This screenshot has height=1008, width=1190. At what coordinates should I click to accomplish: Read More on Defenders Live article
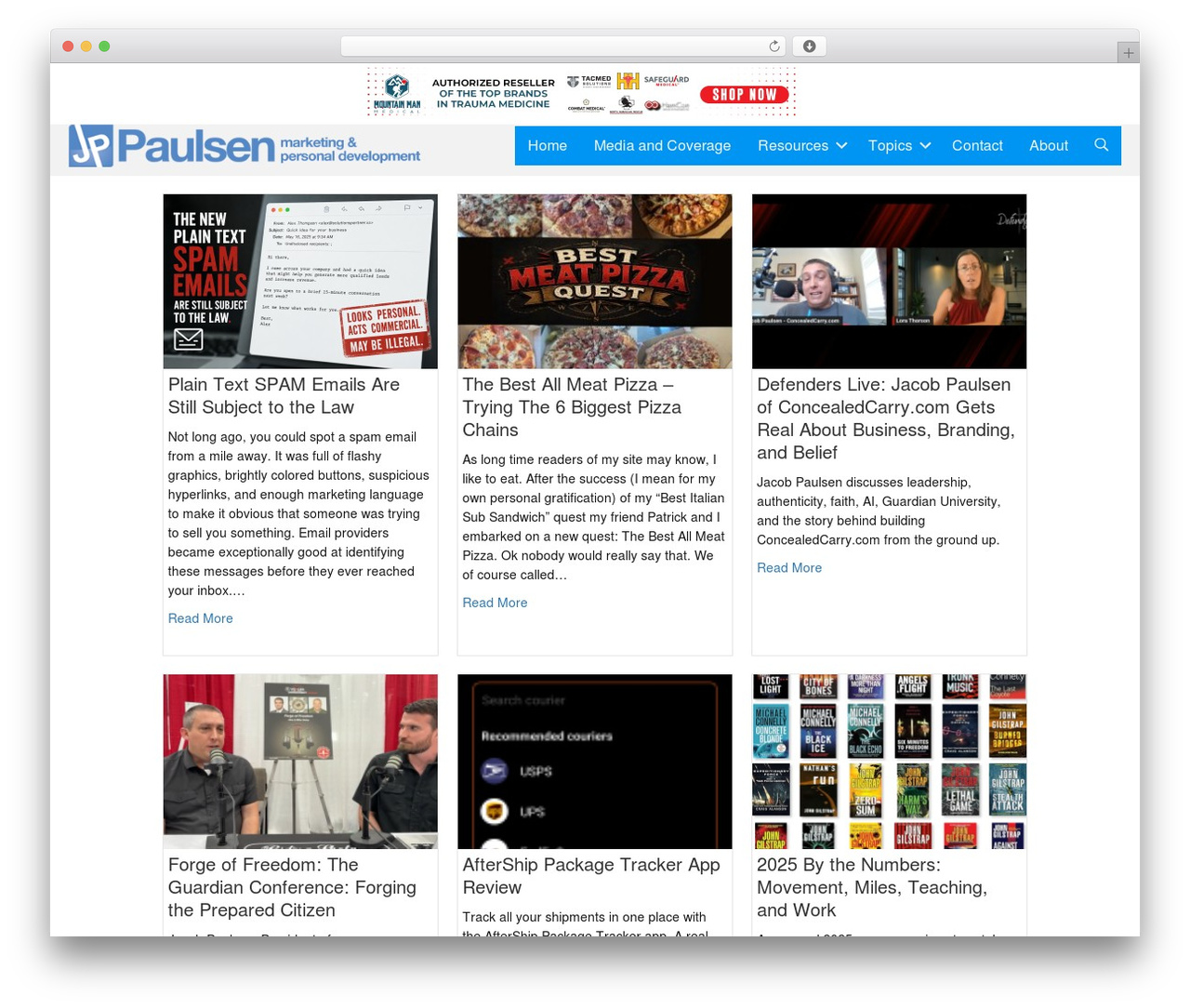[x=789, y=568]
